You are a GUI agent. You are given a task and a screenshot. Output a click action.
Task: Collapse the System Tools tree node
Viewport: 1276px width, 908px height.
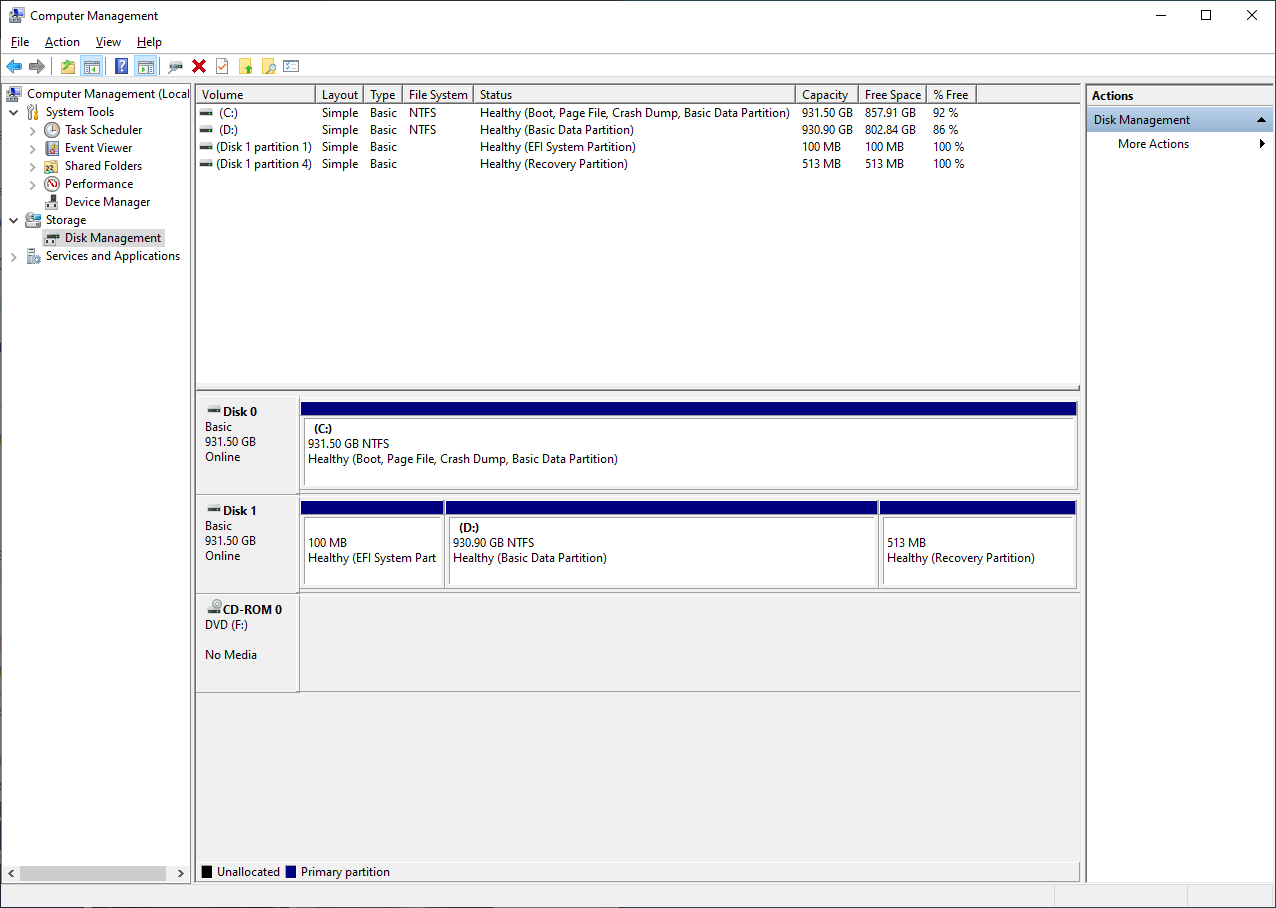point(13,111)
